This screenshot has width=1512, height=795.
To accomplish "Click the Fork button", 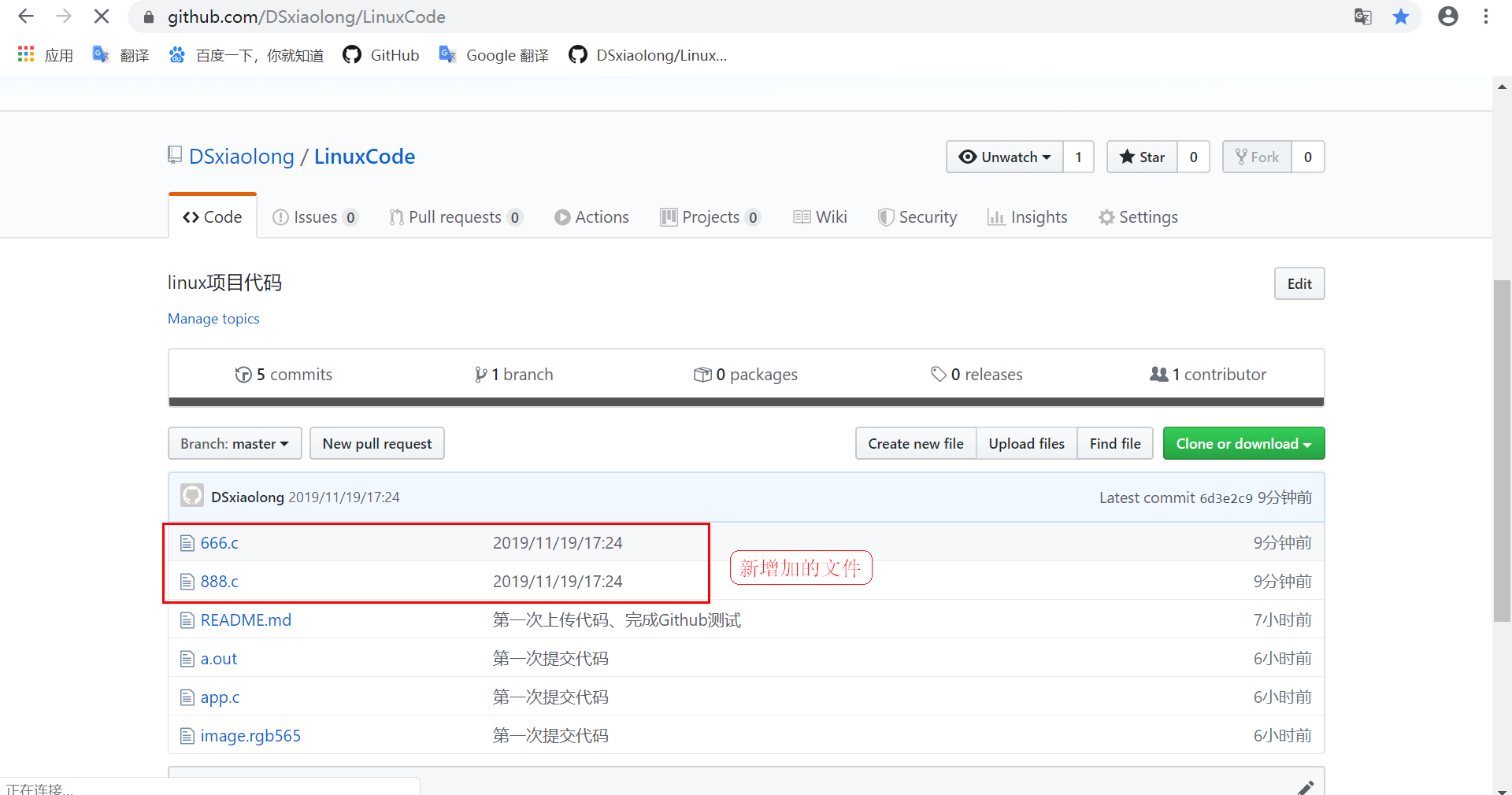I will point(1257,157).
